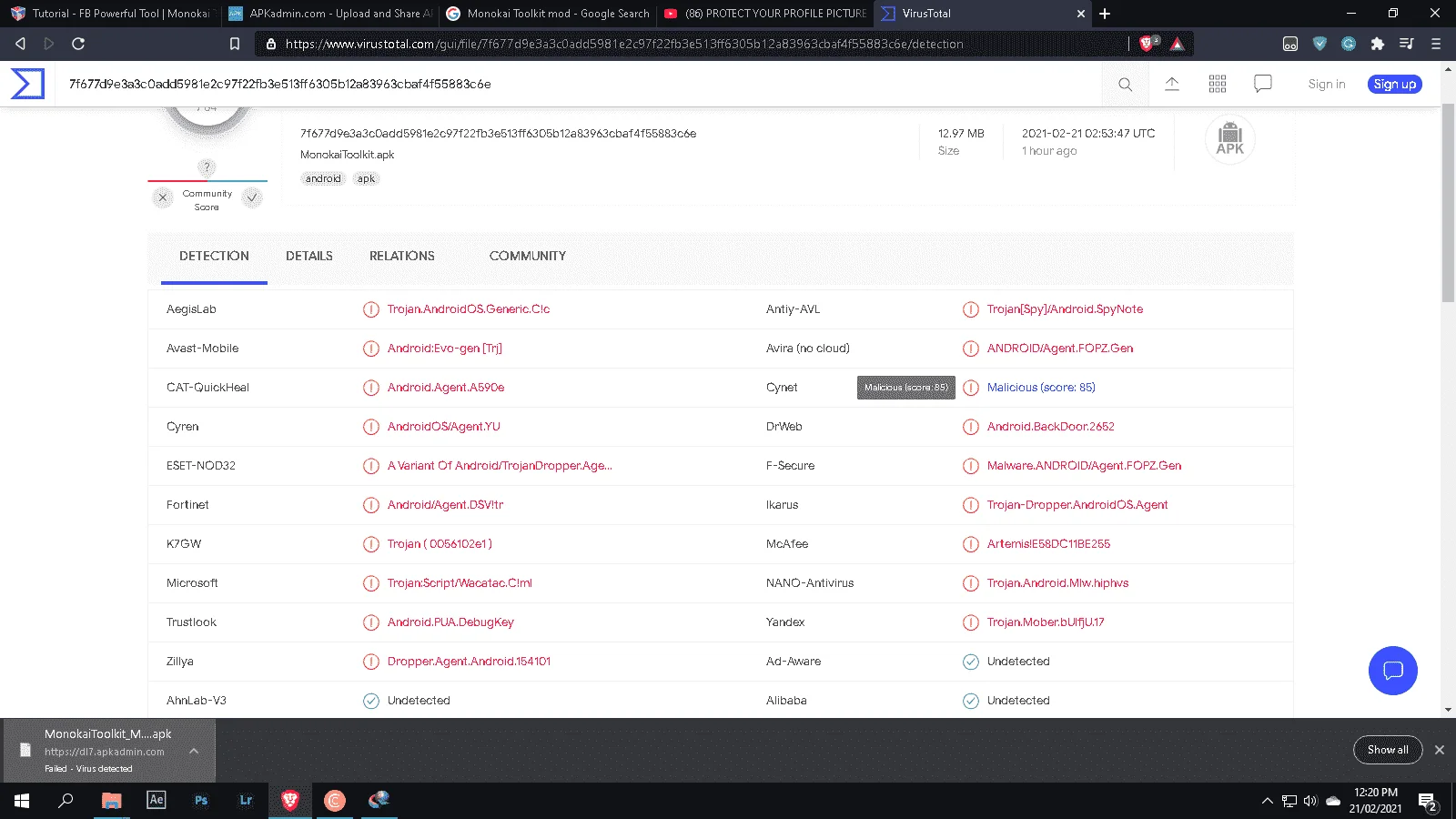Switch to the YouTube PROTECT YOUR PROFILE tab
The image size is (1456, 819).
click(x=765, y=14)
